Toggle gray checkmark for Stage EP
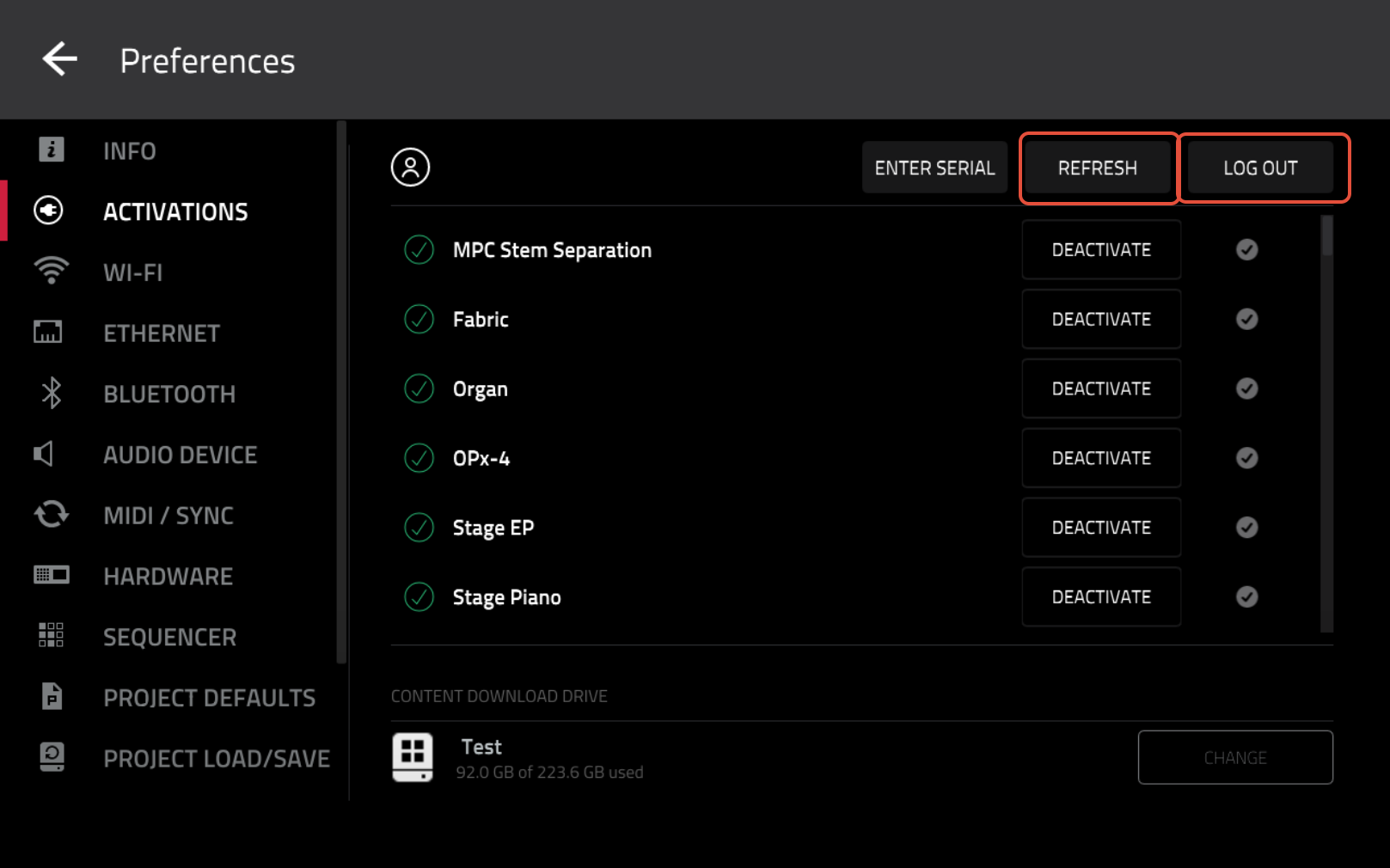The width and height of the screenshot is (1390, 868). [x=1246, y=527]
